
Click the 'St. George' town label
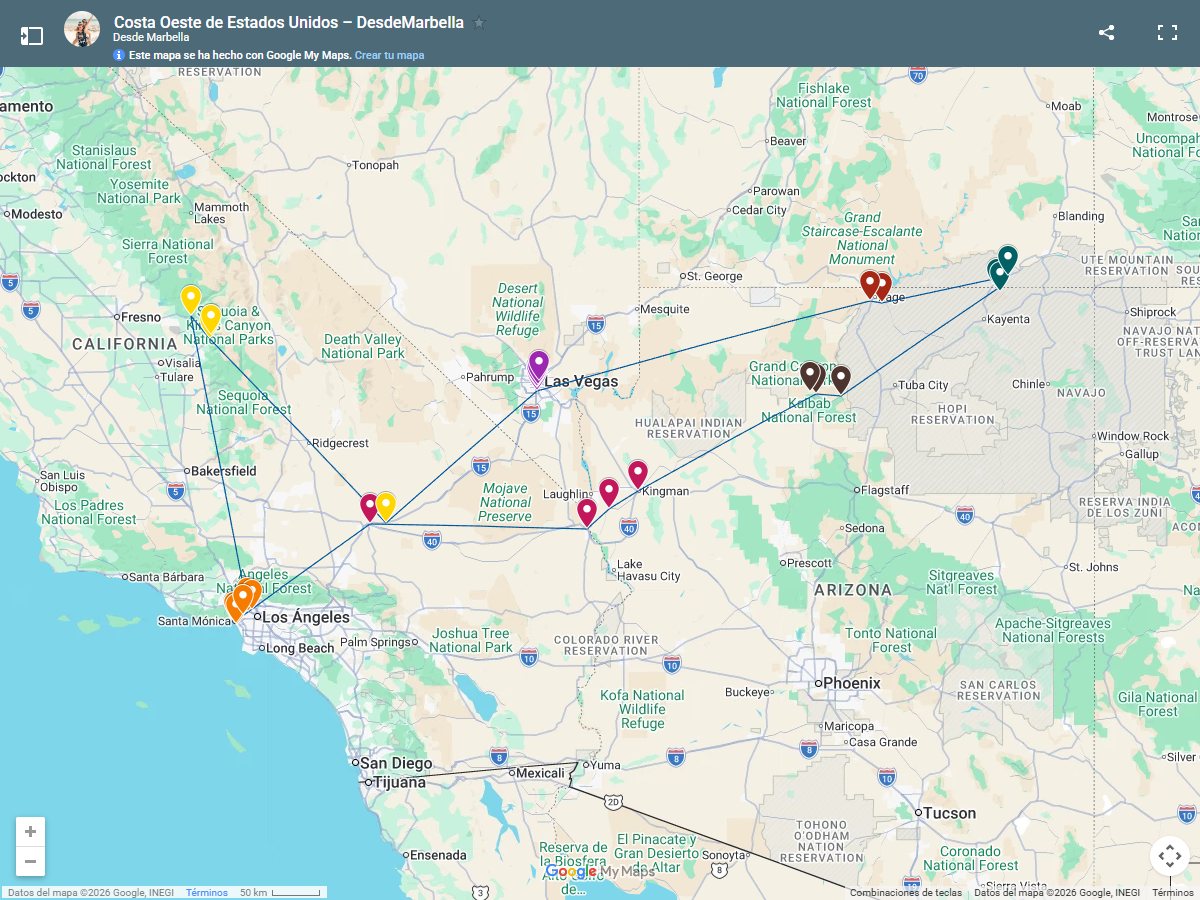click(714, 276)
